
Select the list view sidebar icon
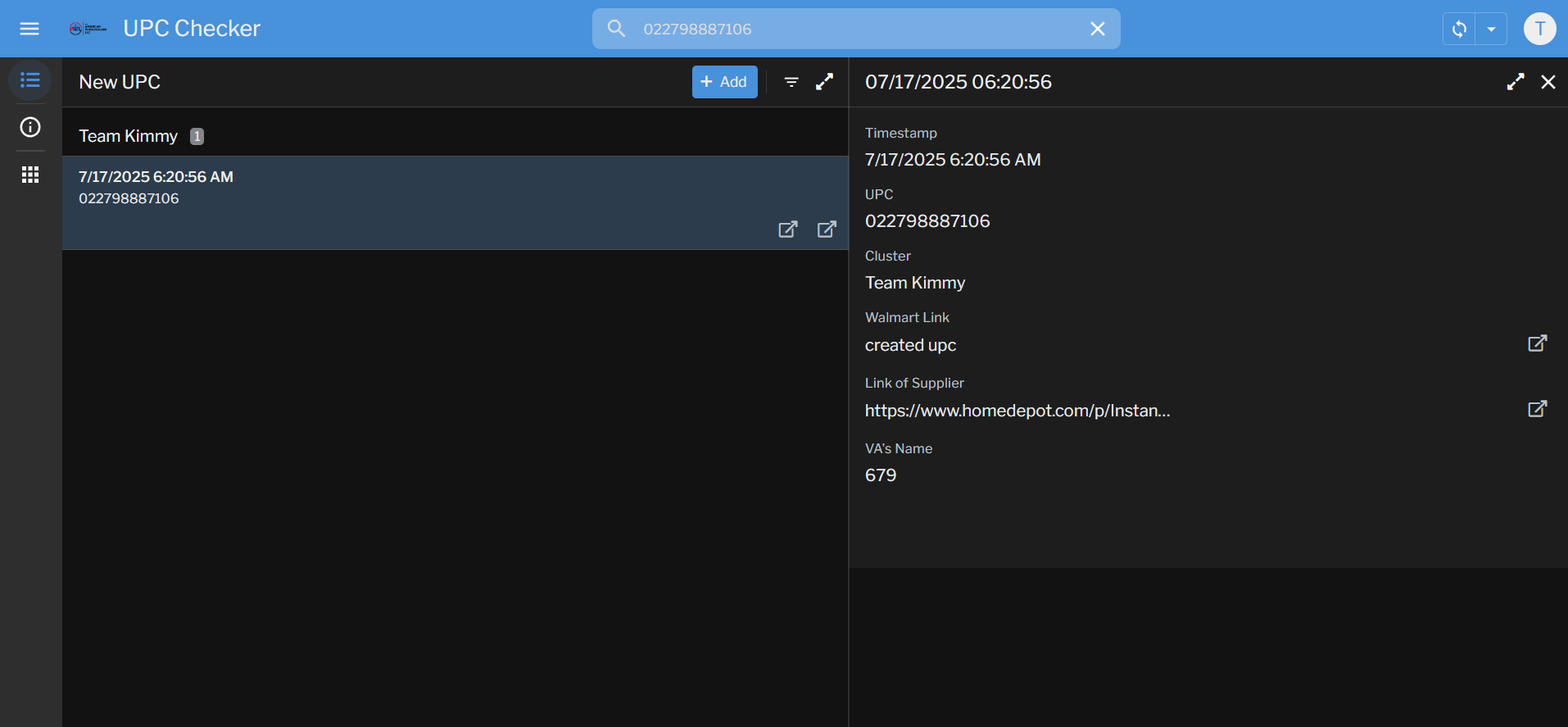pyautogui.click(x=30, y=80)
